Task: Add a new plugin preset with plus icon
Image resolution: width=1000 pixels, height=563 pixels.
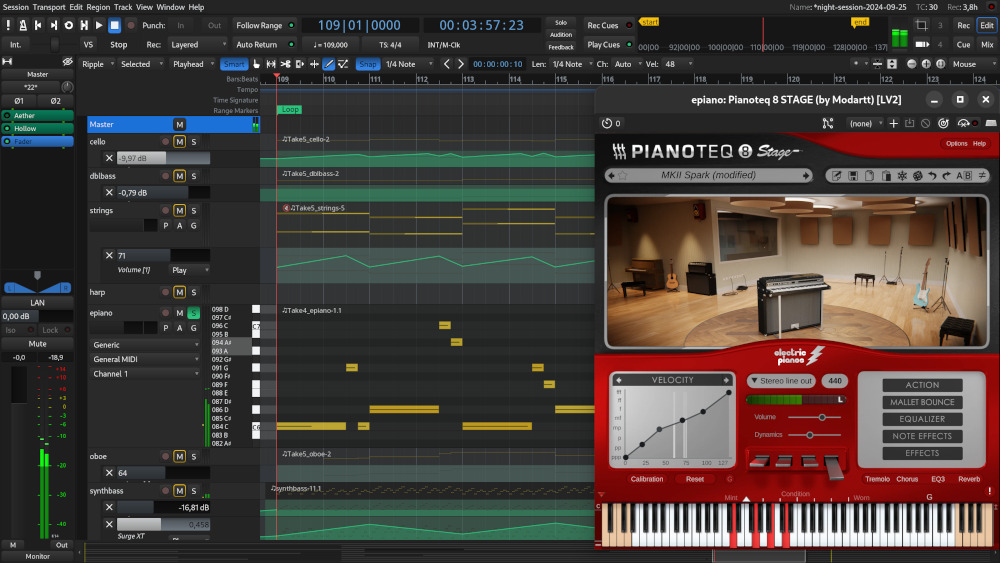Action: pos(893,123)
